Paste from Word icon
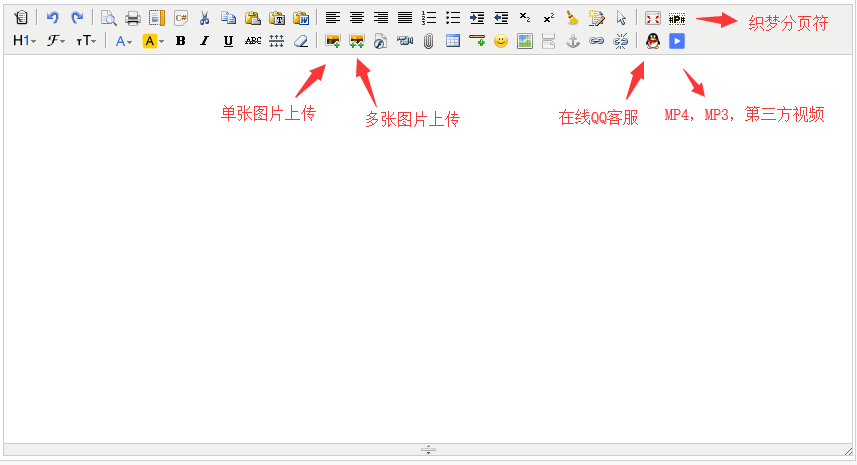This screenshot has width=857, height=465. coord(301,18)
